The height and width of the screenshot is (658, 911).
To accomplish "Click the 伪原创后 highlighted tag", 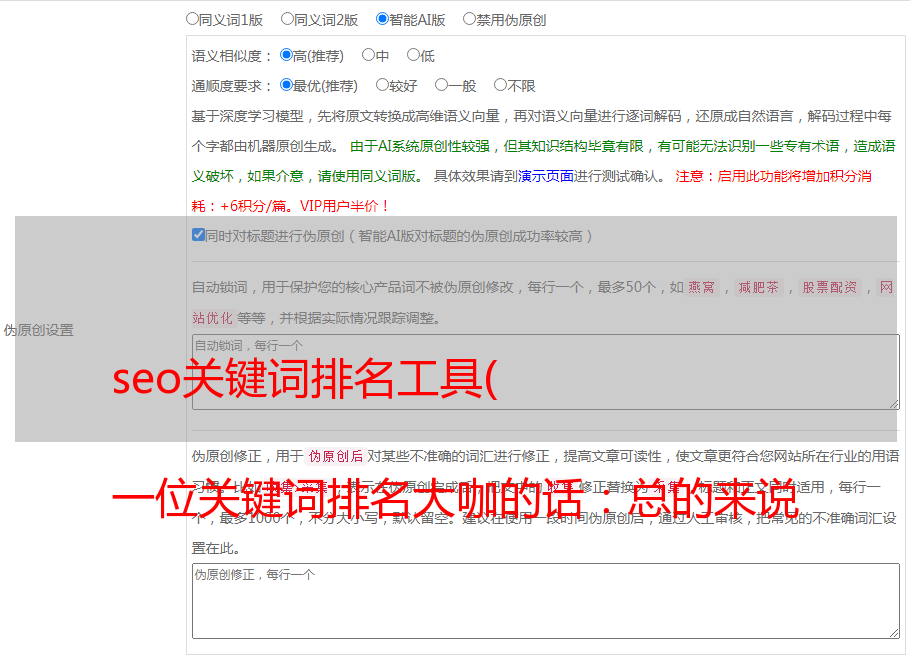I will [336, 456].
